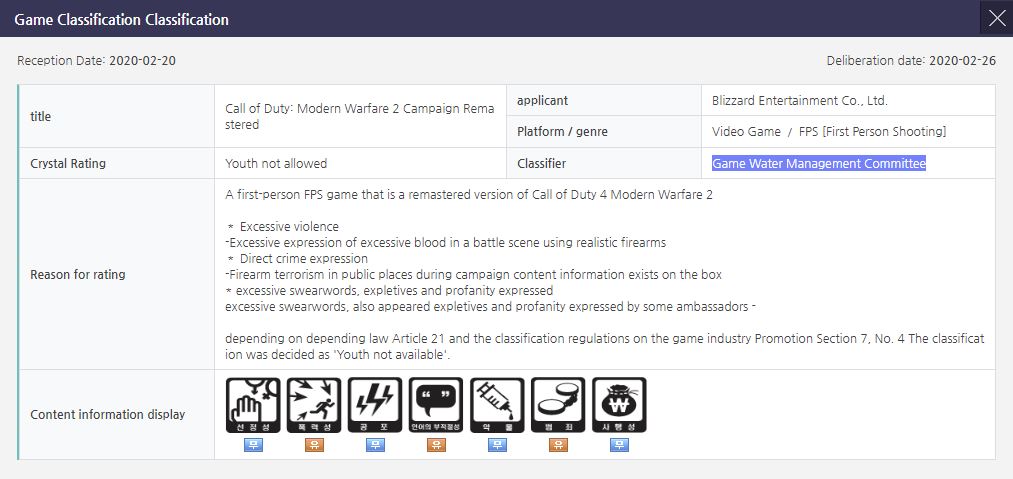Click highlighted Game Water Management Committee text
This screenshot has height=479, width=1013.
pos(818,163)
